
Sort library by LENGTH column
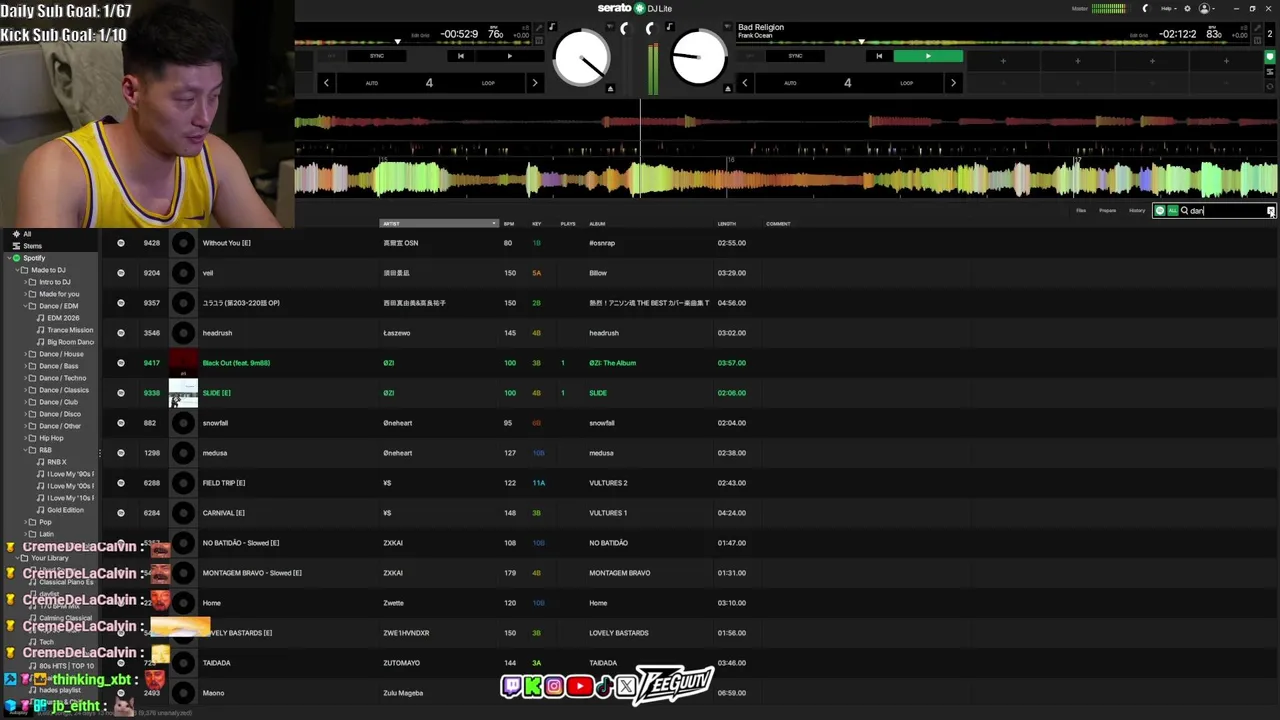point(726,223)
